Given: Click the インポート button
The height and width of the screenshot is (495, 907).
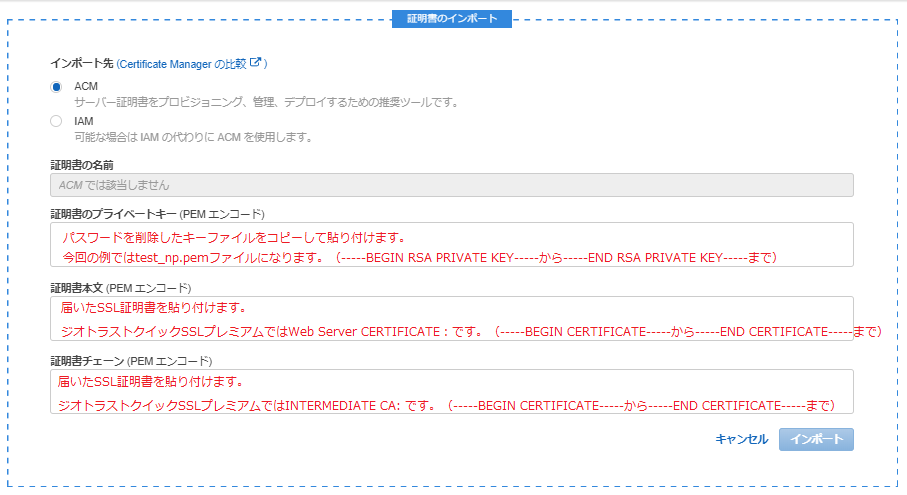Looking at the screenshot, I should click(816, 439).
